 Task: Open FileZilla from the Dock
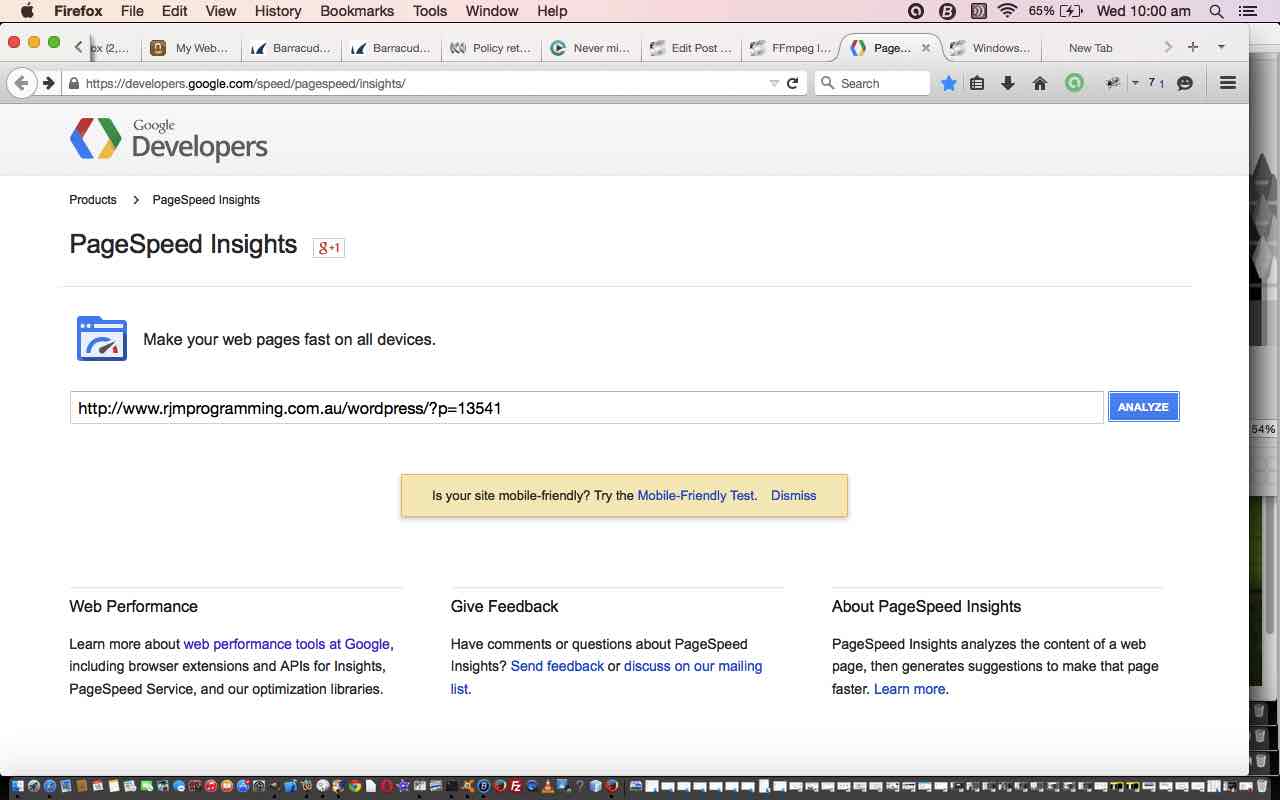(516, 786)
